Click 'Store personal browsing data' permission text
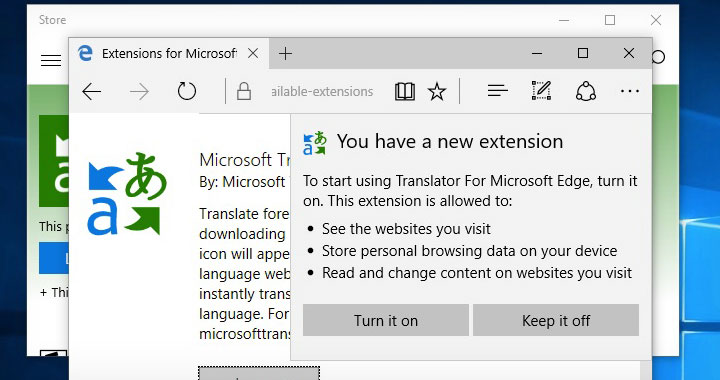The width and height of the screenshot is (720, 380). (469, 251)
